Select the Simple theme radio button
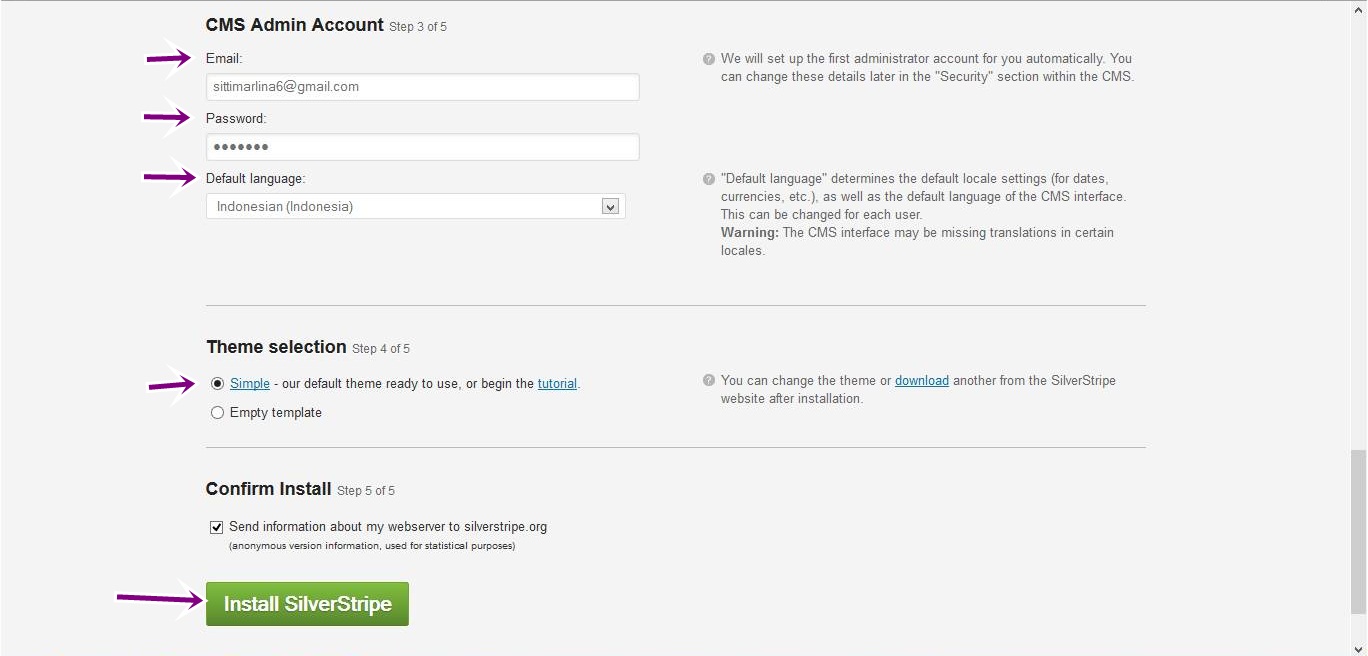Viewport: 1368px width, 656px height. 217,384
